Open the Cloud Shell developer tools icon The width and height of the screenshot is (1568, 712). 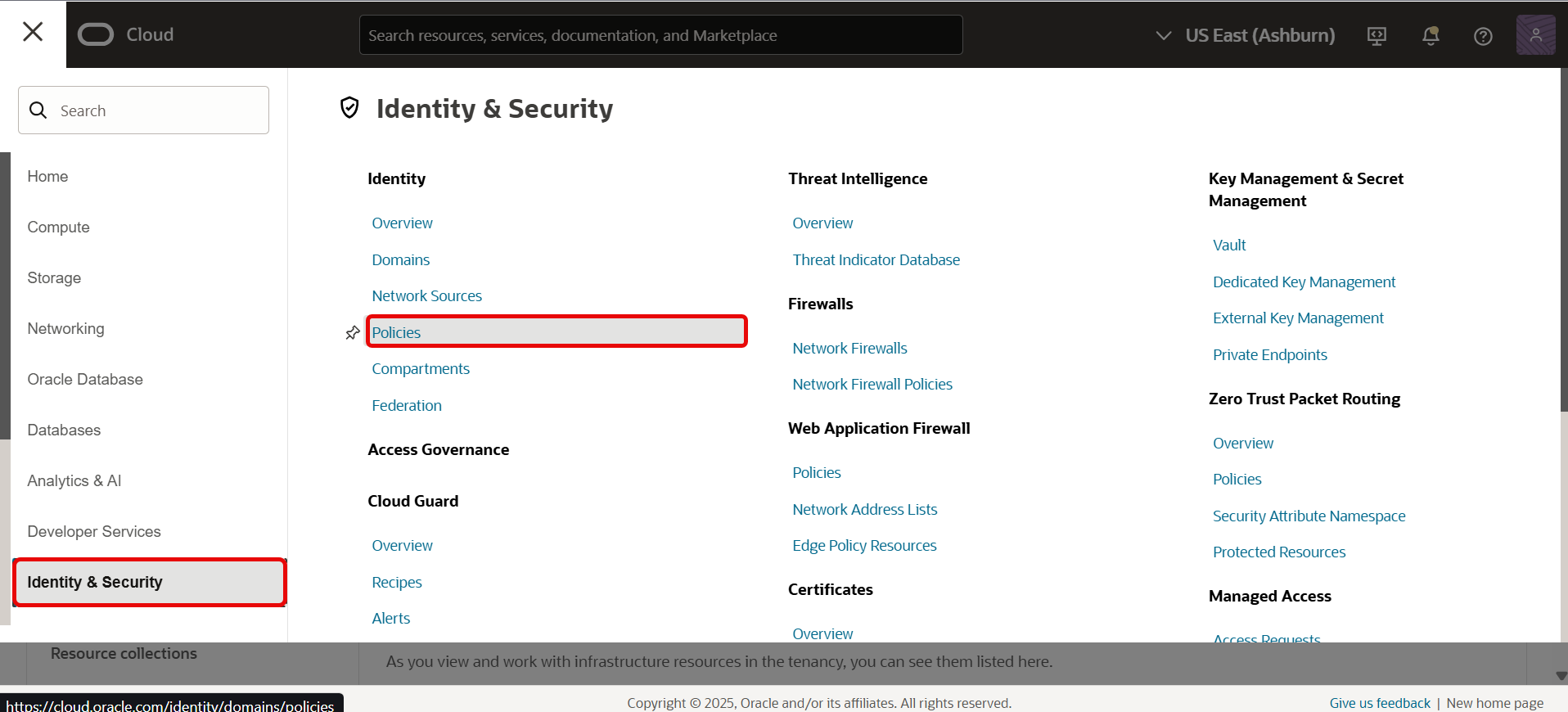[x=1377, y=36]
